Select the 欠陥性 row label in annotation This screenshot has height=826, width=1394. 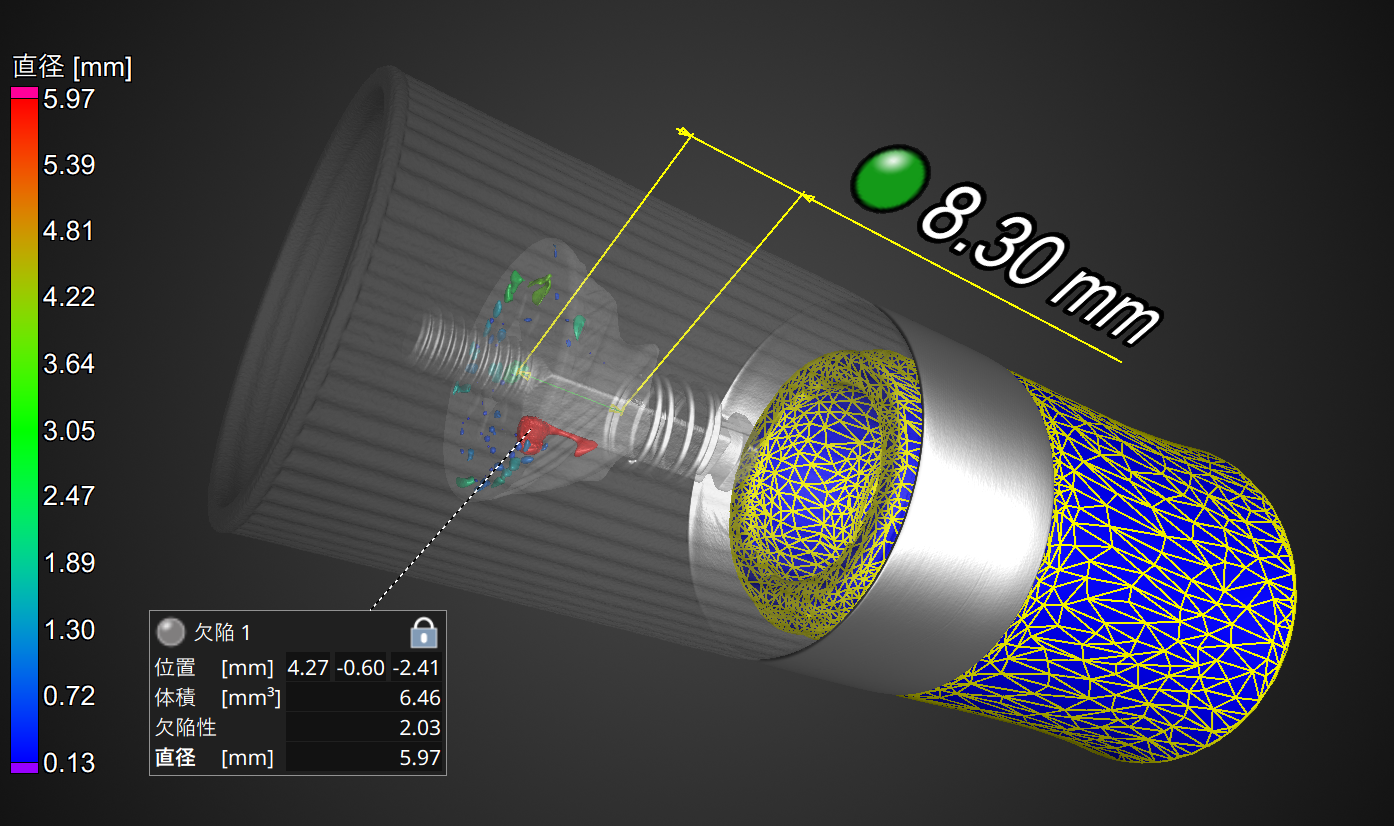(x=186, y=728)
